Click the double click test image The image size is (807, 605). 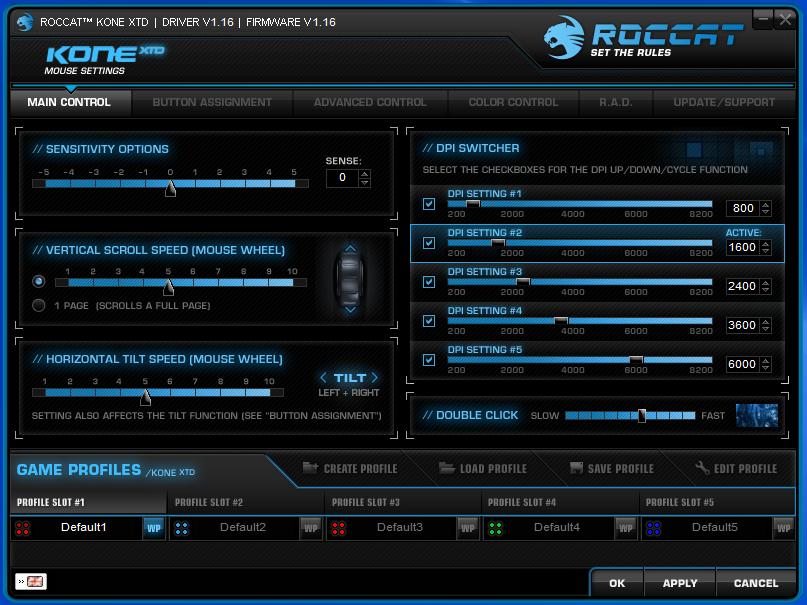pyautogui.click(x=756, y=415)
